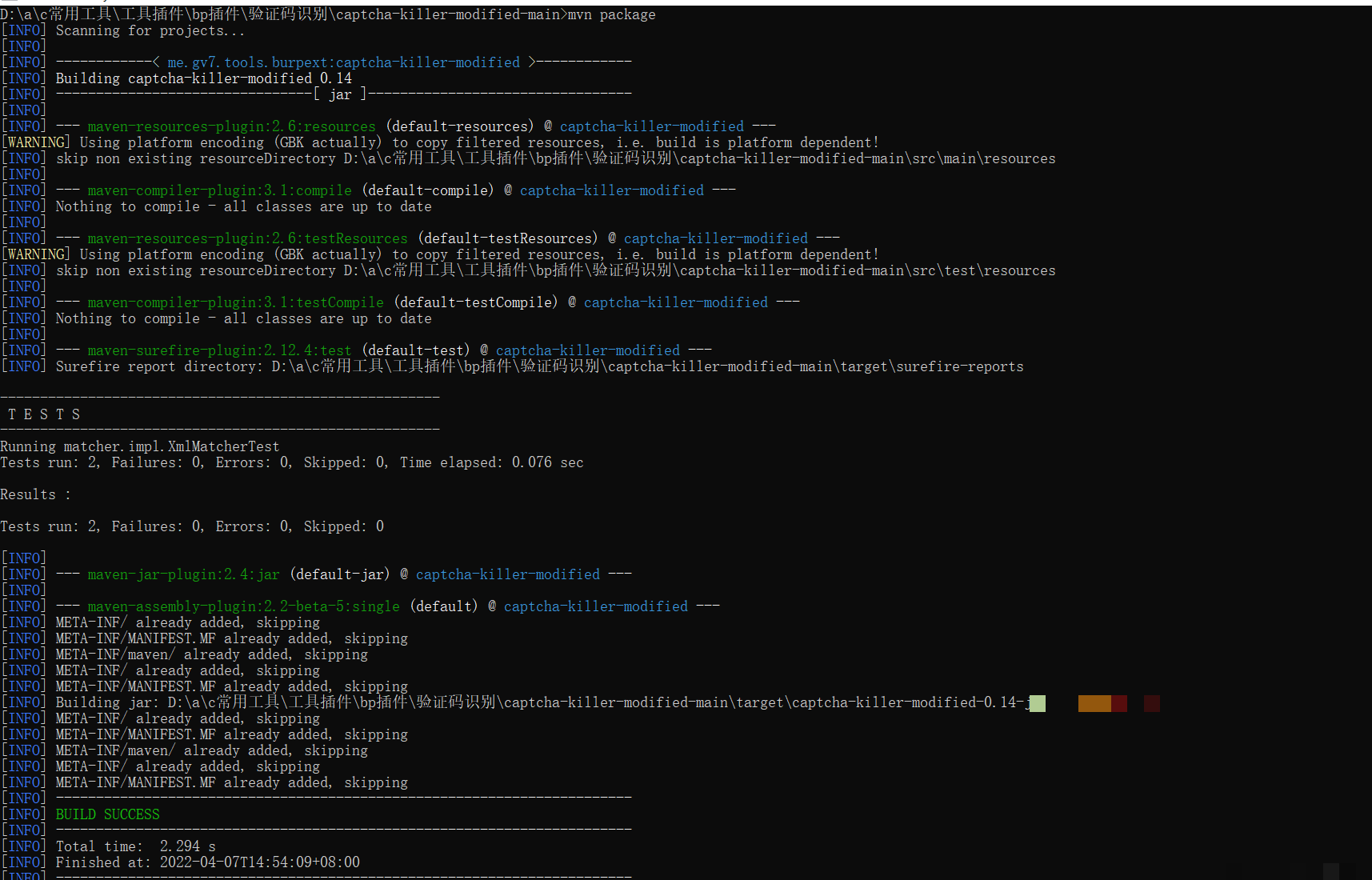Click the orange block on Building jar line
This screenshot has height=880, width=1372.
click(x=1094, y=703)
